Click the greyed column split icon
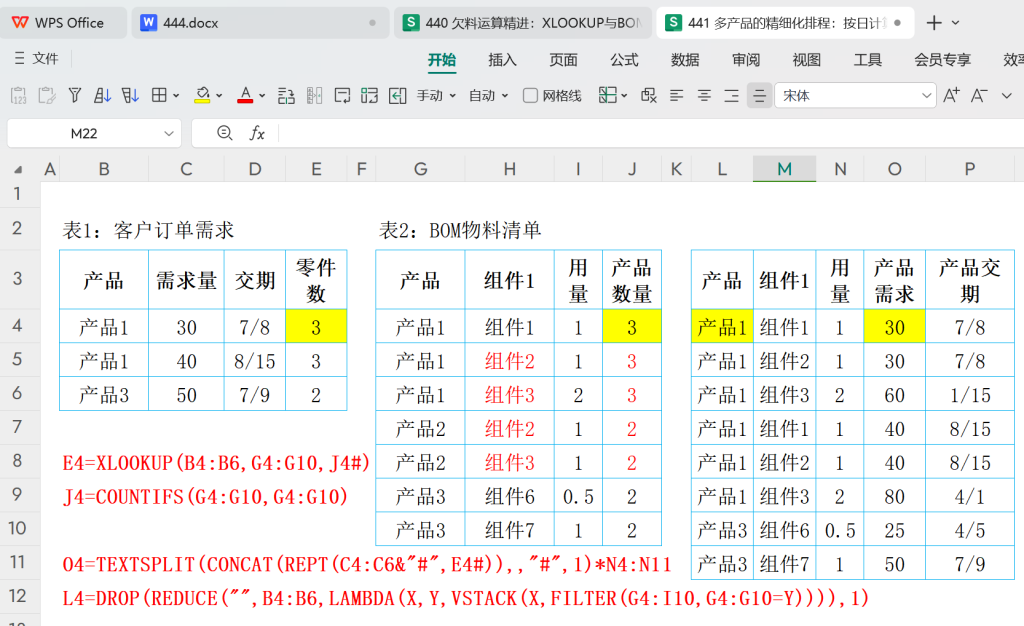Image resolution: width=1024 pixels, height=626 pixels. click(x=314, y=96)
